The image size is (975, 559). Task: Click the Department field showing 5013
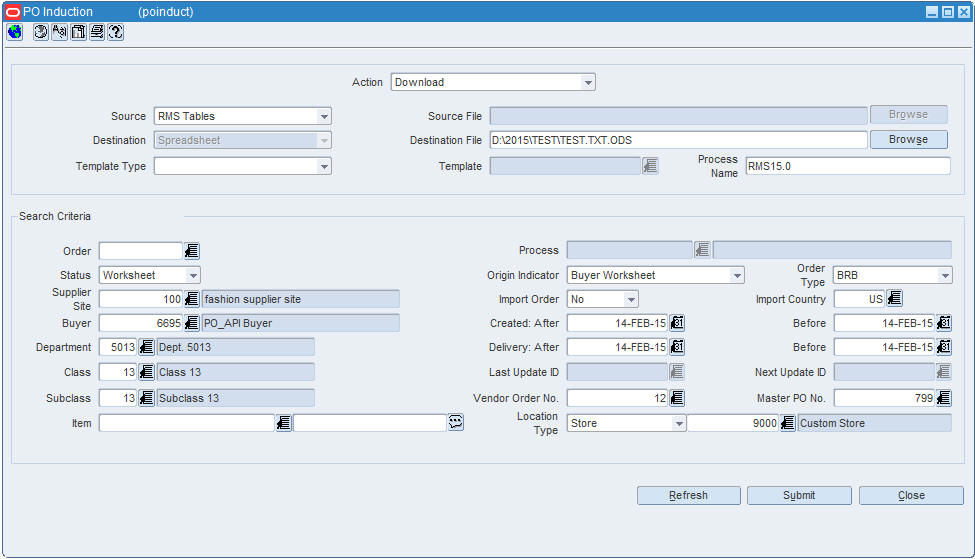click(x=118, y=347)
